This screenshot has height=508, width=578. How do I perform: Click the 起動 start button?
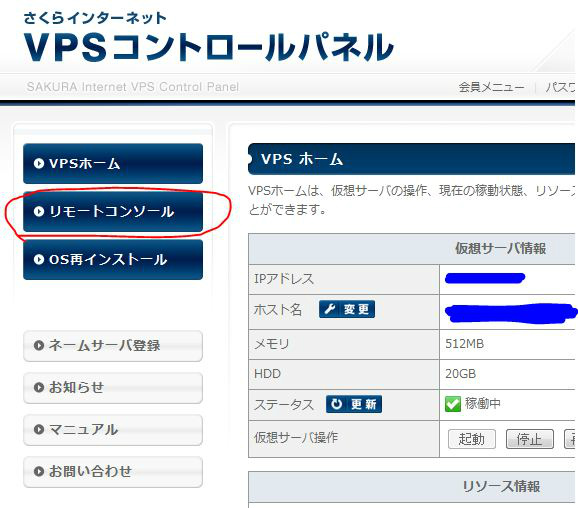coord(472,439)
